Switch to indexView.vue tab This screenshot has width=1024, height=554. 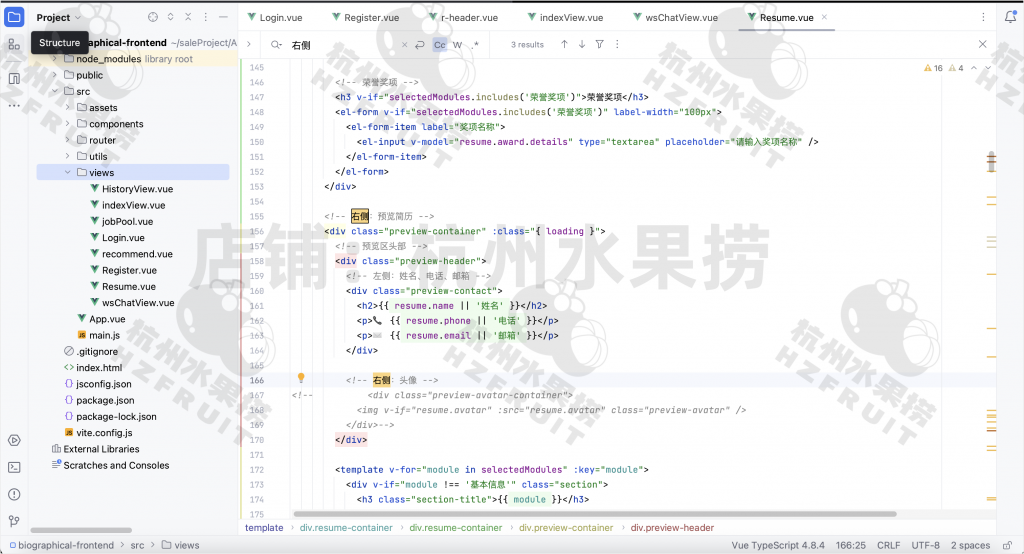click(x=566, y=18)
